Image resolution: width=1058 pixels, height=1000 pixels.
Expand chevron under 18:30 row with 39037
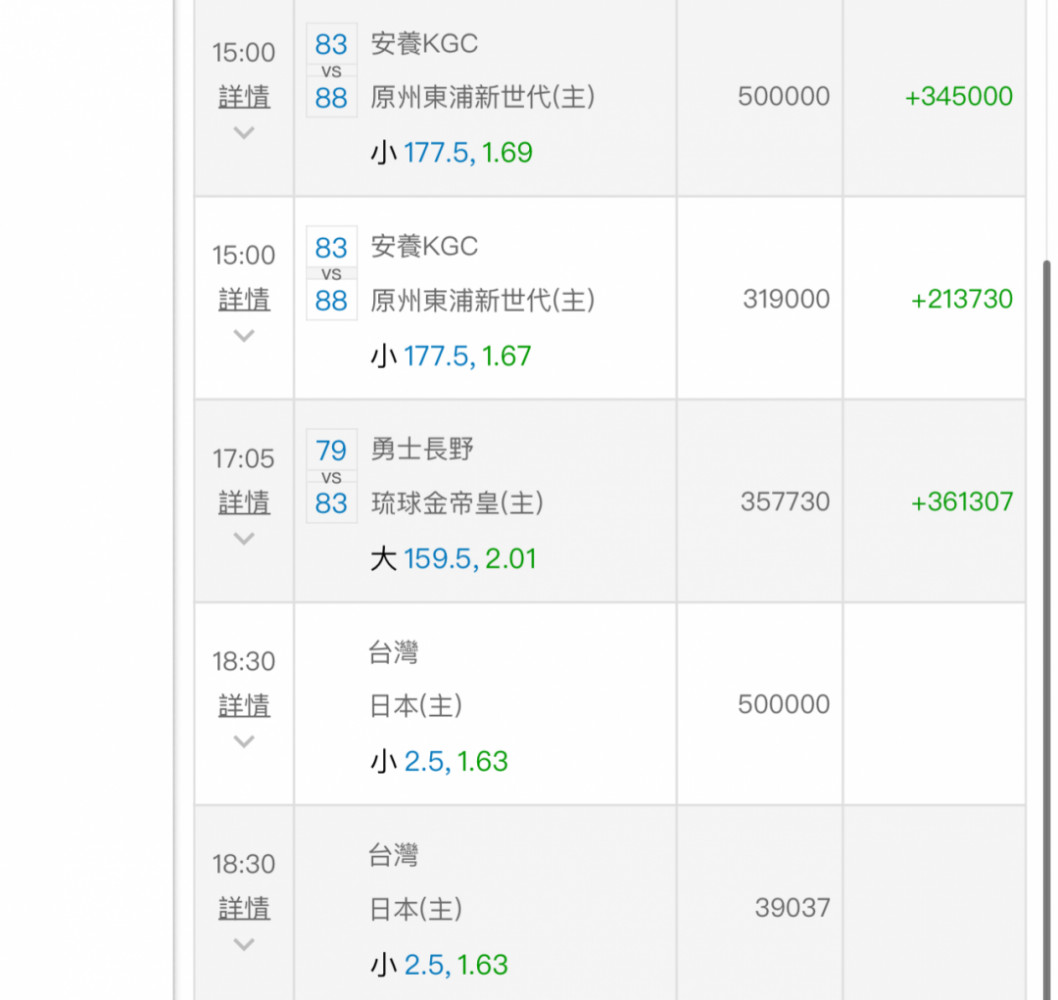click(244, 945)
